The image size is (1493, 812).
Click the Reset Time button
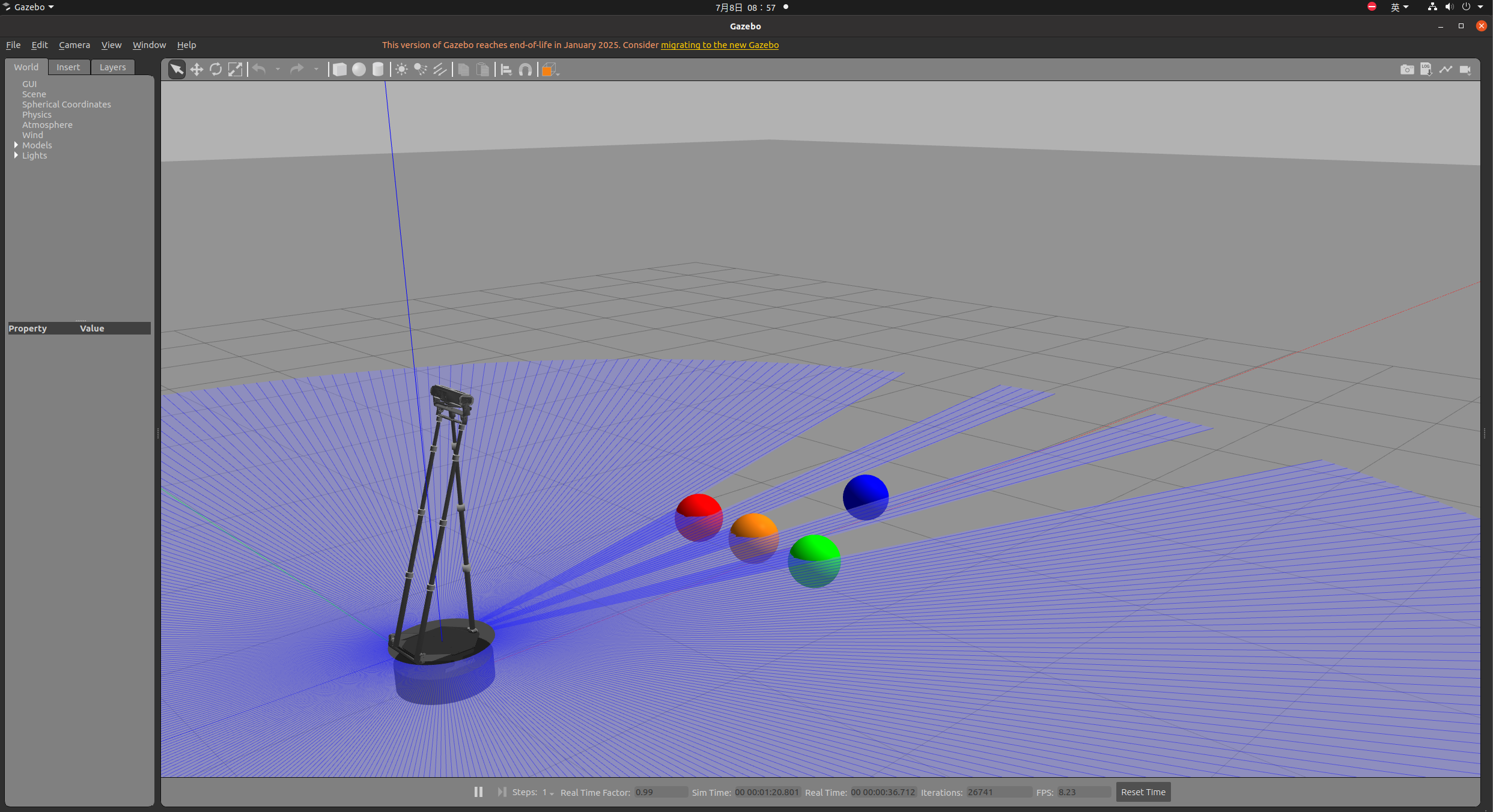click(x=1143, y=792)
